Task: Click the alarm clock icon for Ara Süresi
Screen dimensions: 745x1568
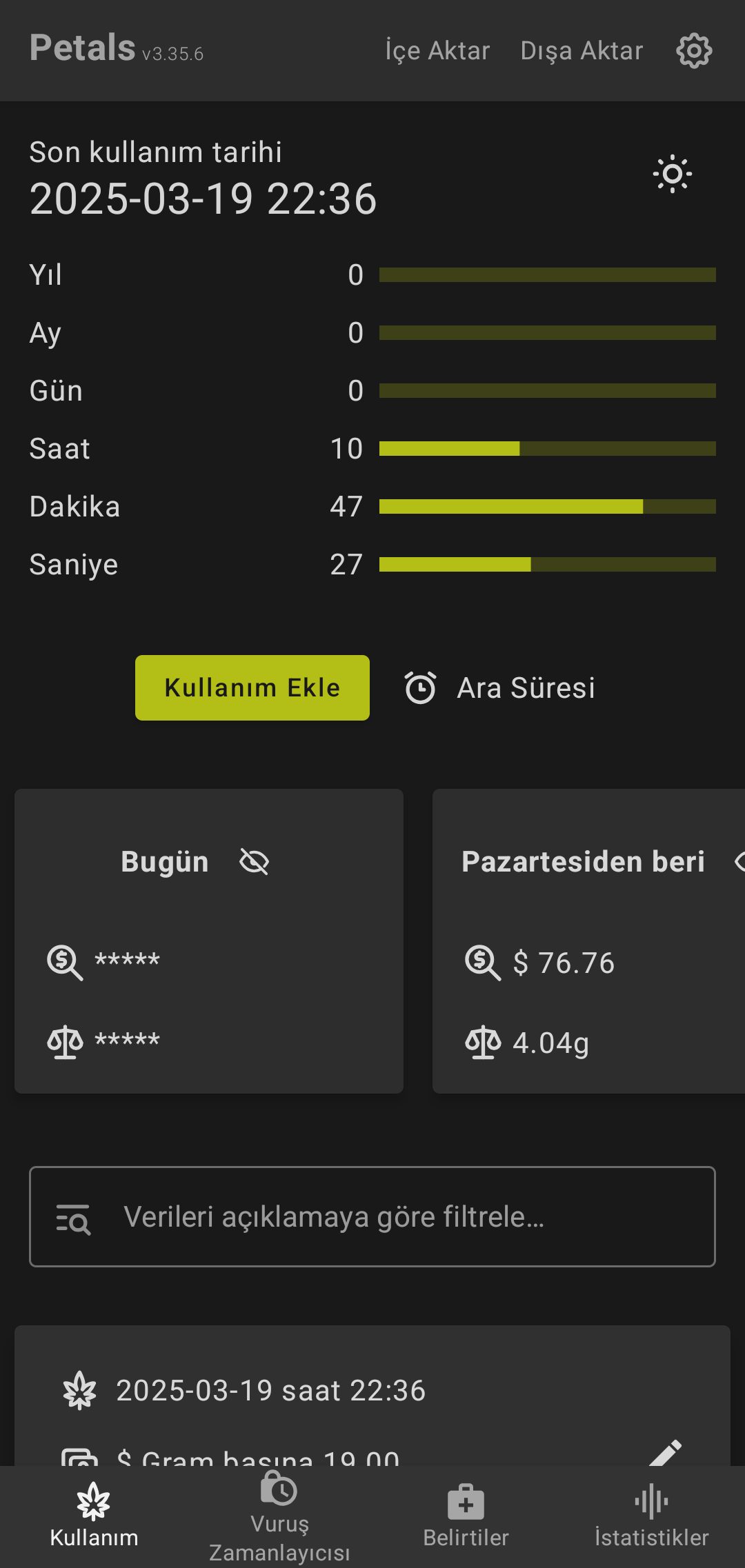Action: pos(420,688)
